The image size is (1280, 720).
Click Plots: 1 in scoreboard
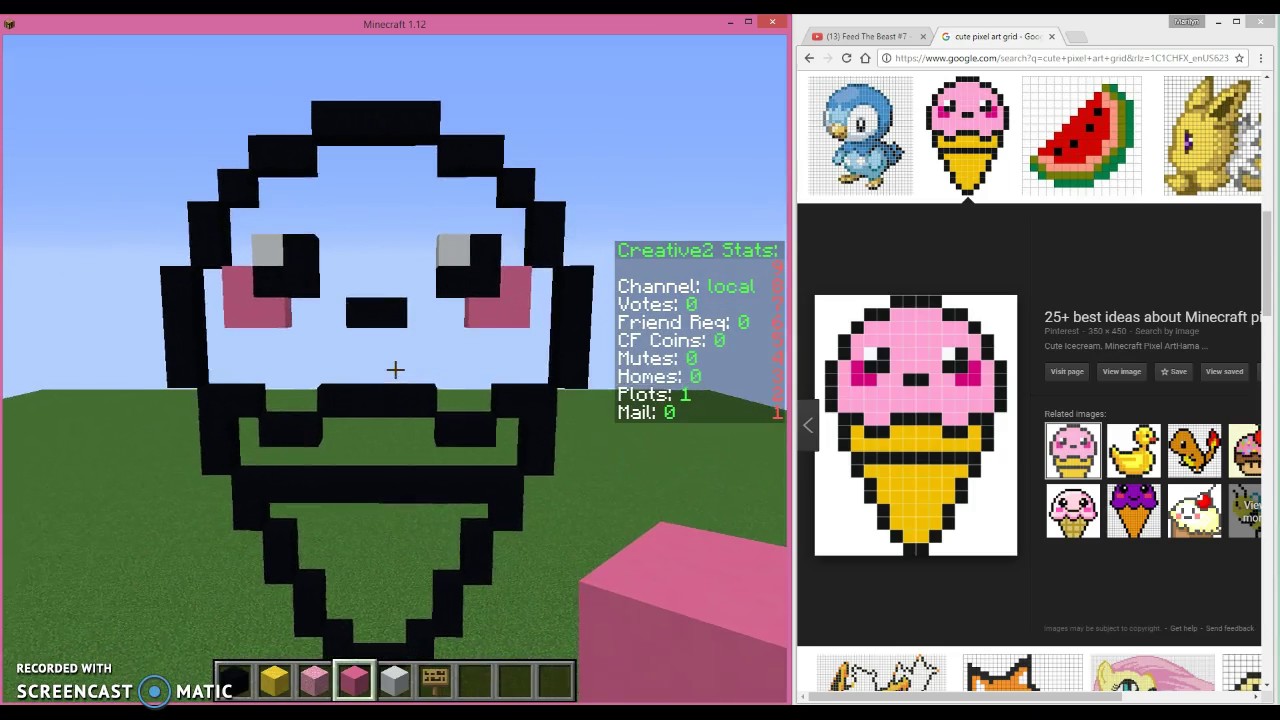pyautogui.click(x=654, y=395)
